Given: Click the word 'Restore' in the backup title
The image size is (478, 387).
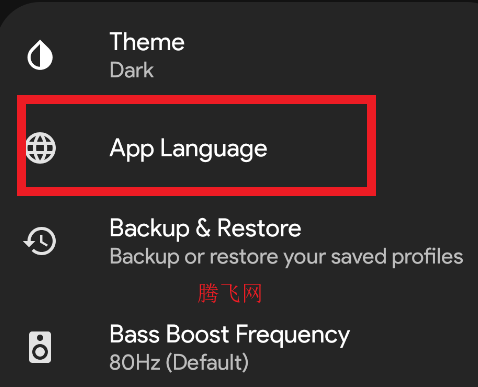Looking at the screenshot, I should (x=259, y=228).
